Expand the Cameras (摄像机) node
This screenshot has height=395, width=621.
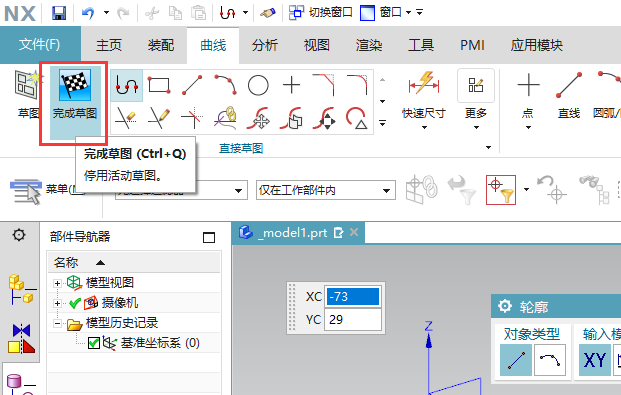57,303
